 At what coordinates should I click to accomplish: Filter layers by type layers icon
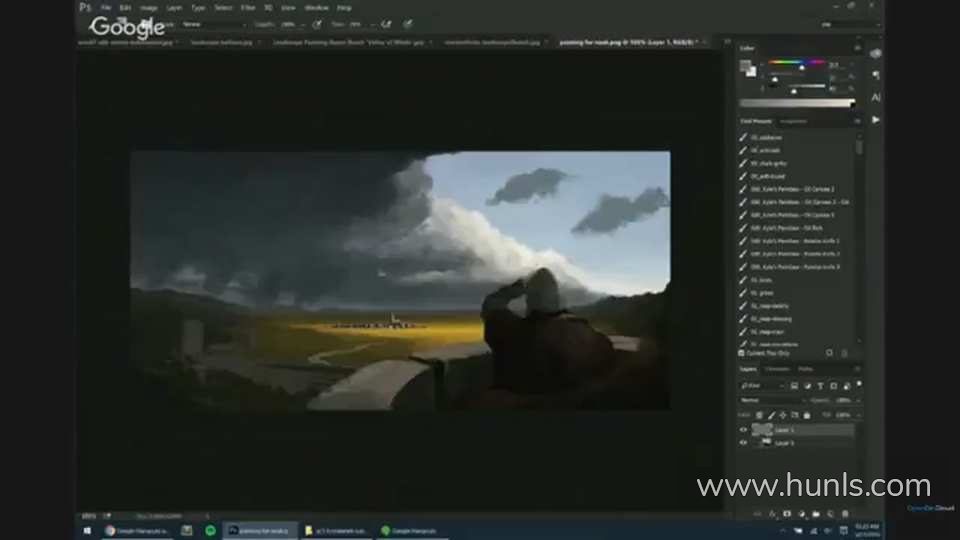[820, 386]
